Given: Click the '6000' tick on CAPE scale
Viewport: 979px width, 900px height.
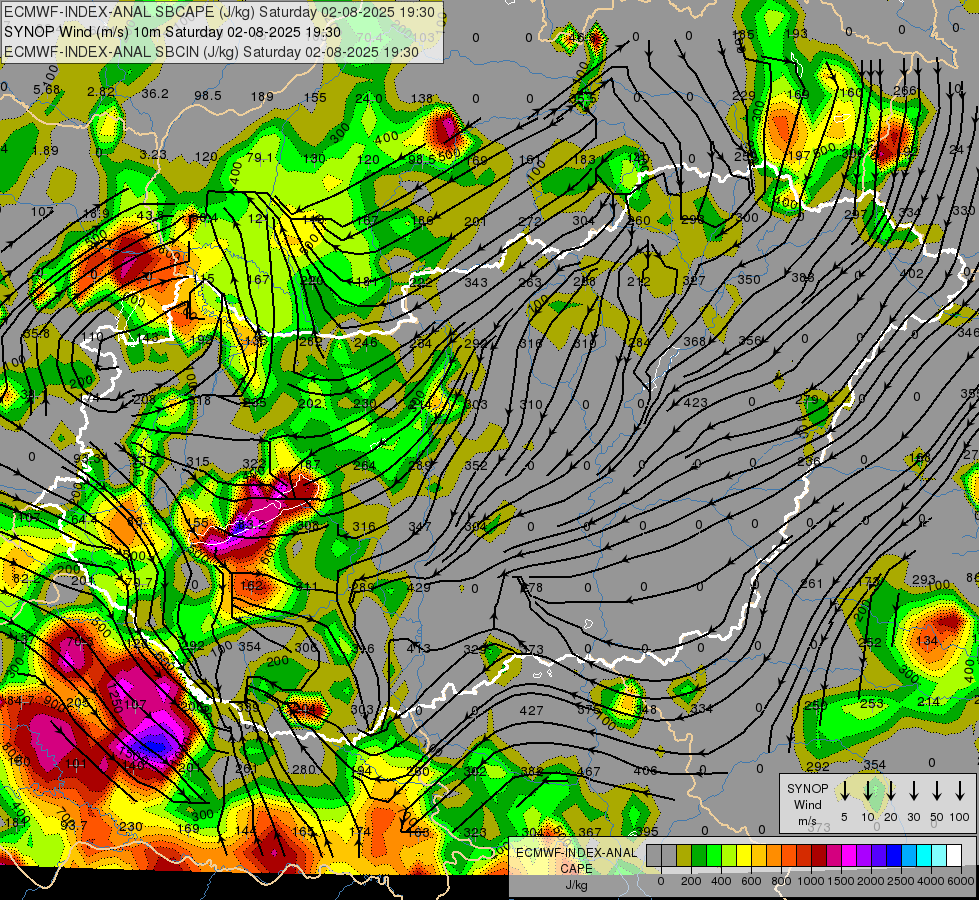Looking at the screenshot, I should (x=960, y=881).
